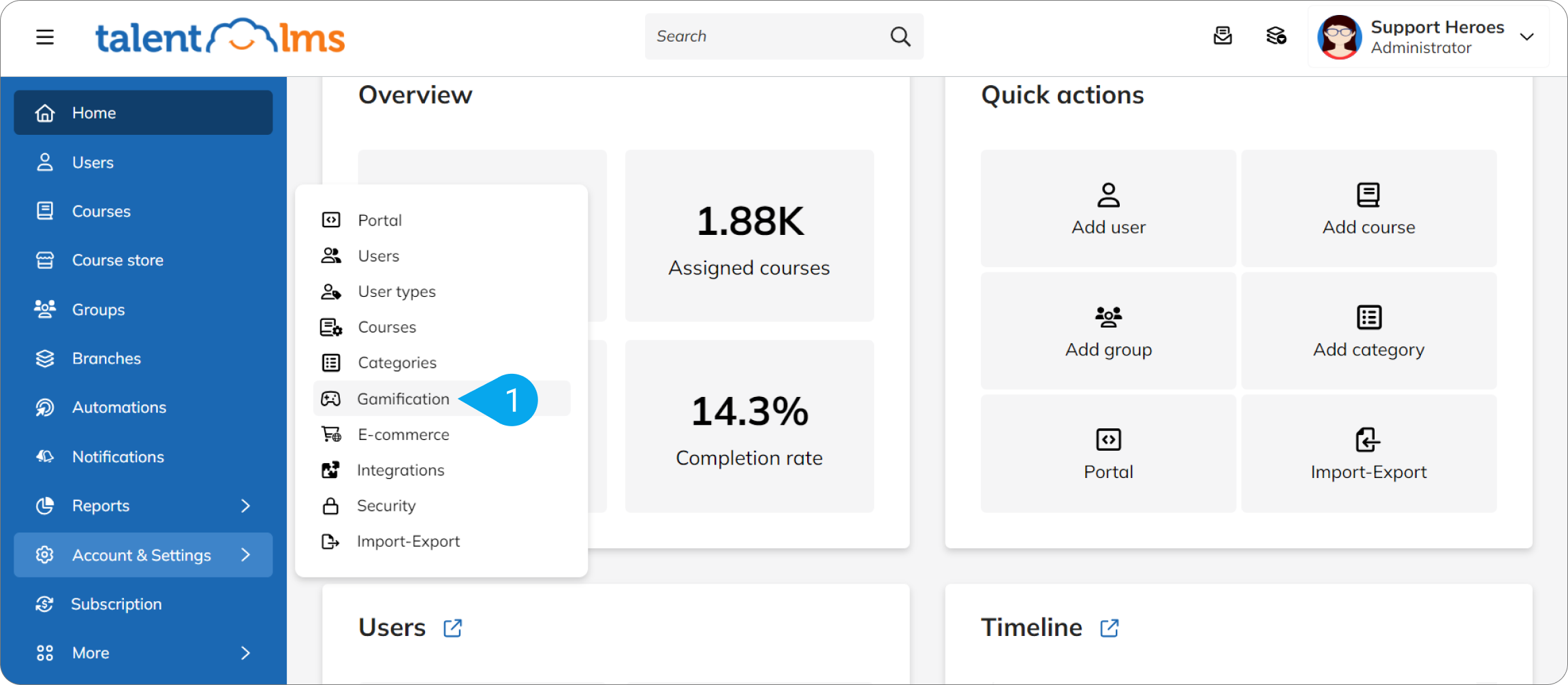The image size is (1568, 685).
Task: Click the 1.88K Assigned courses card
Action: click(x=749, y=236)
